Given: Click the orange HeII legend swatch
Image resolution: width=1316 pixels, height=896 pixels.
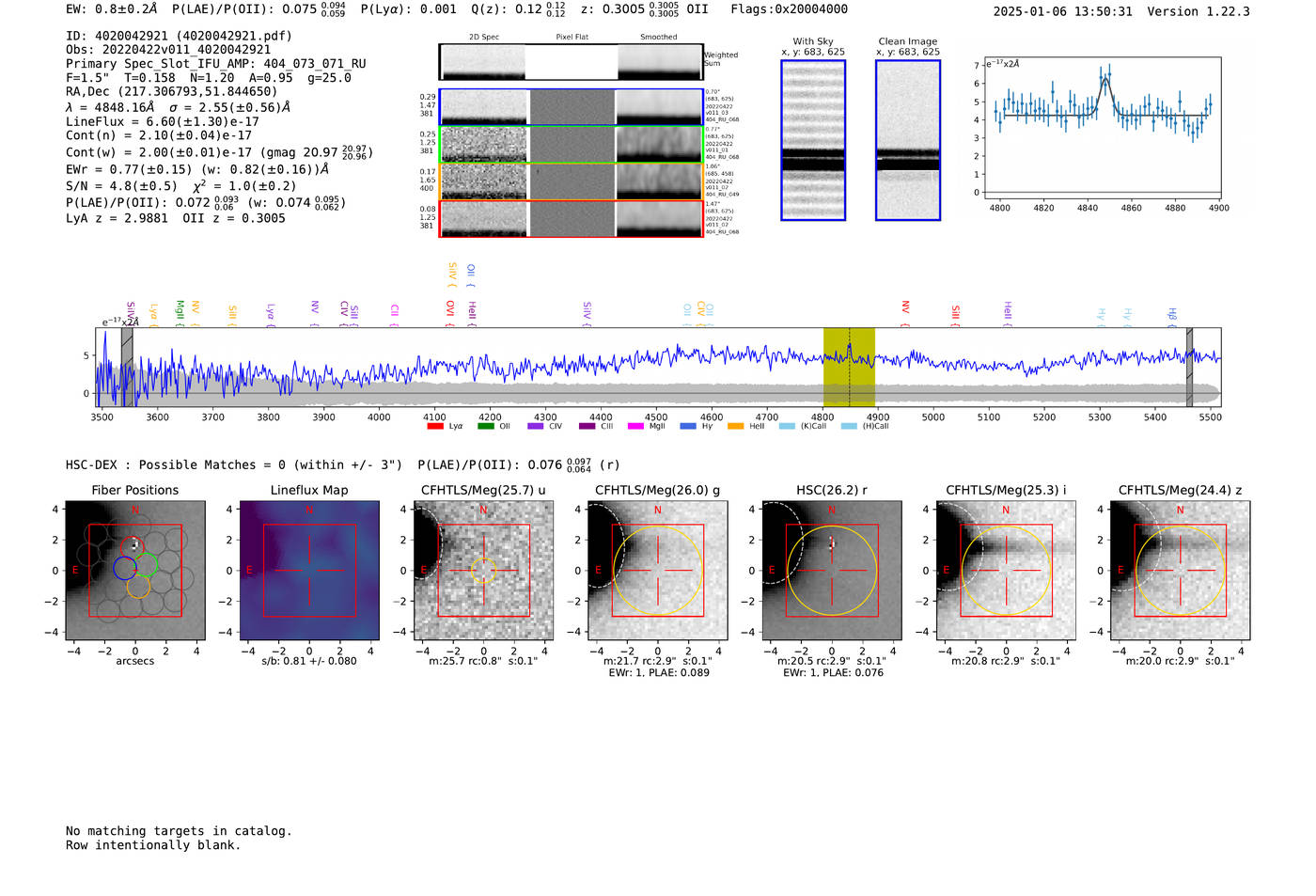Looking at the screenshot, I should point(735,427).
